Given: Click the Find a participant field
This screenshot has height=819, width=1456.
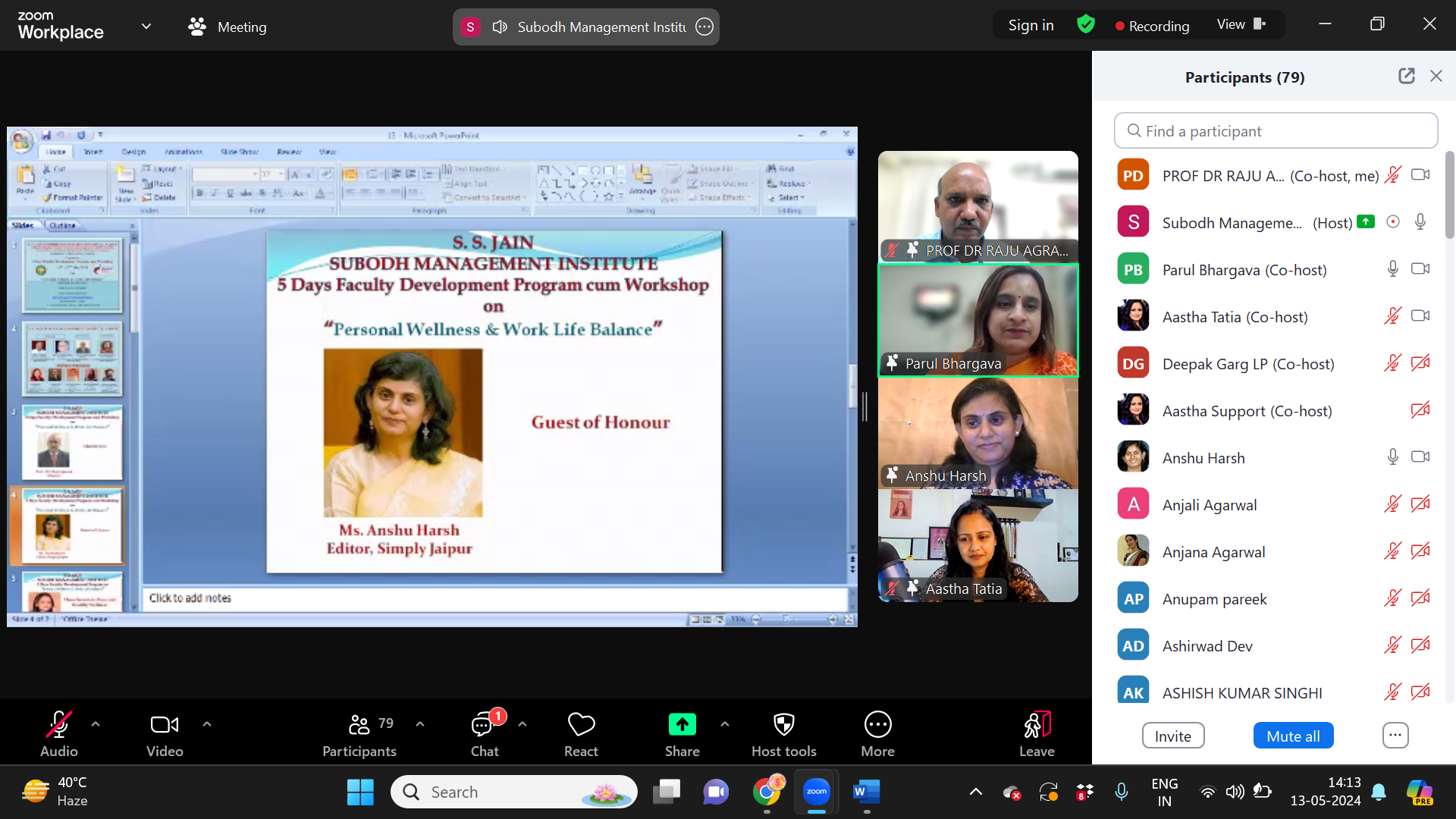Looking at the screenshot, I should click(x=1276, y=130).
